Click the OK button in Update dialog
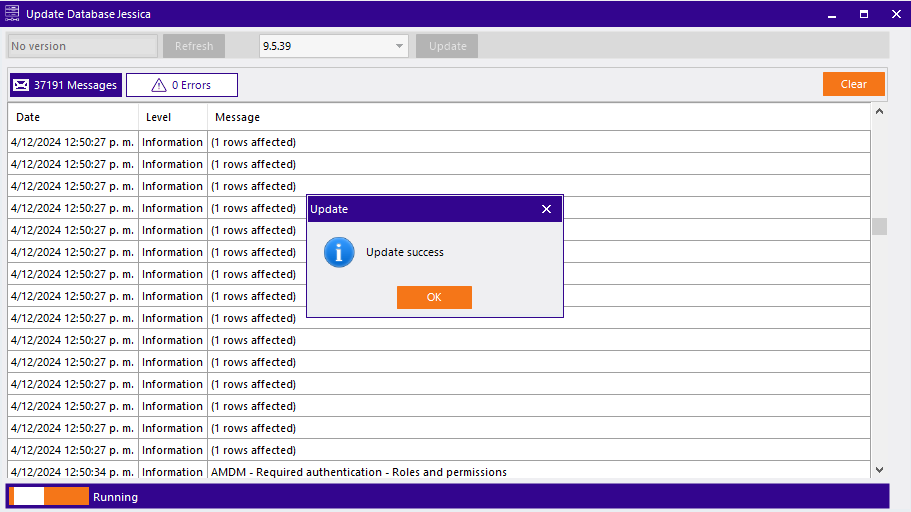This screenshot has width=911, height=512. [434, 298]
